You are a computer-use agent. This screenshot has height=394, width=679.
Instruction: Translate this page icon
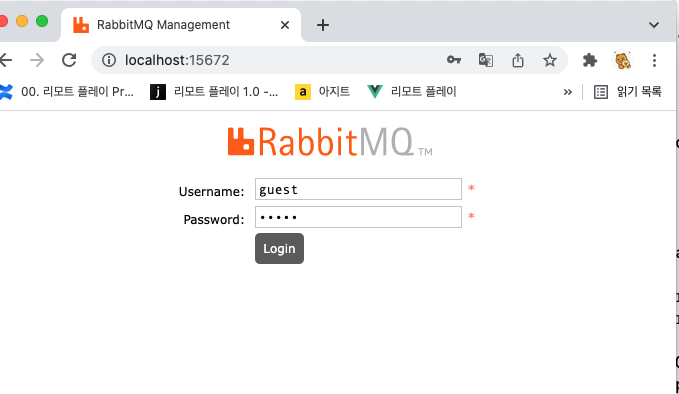(x=486, y=60)
